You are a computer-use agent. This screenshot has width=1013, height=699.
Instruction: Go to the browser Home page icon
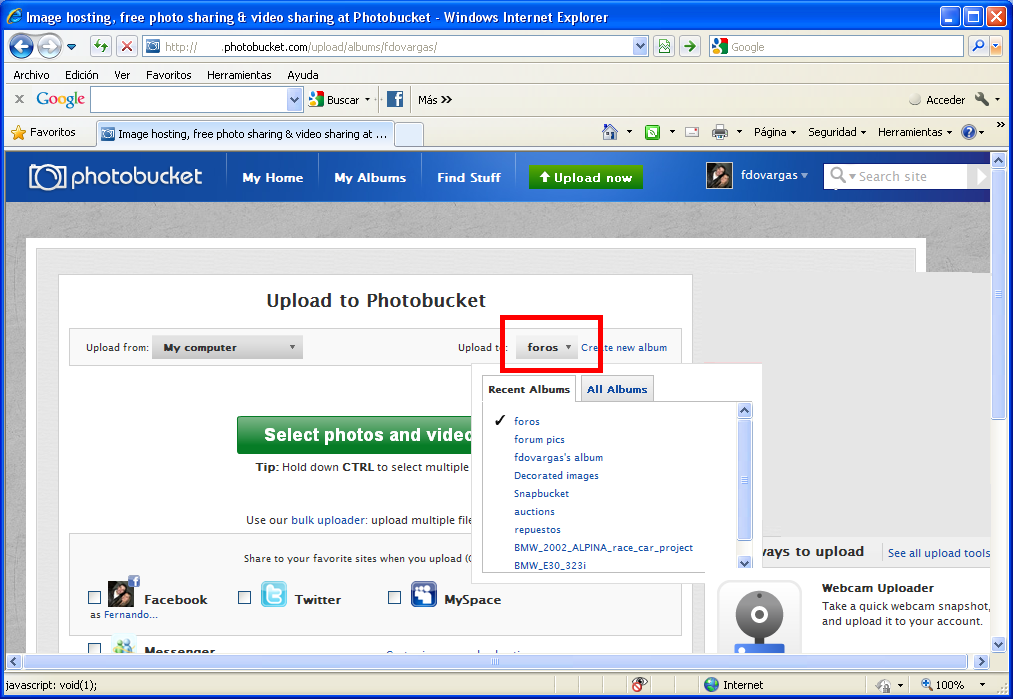pyautogui.click(x=609, y=132)
